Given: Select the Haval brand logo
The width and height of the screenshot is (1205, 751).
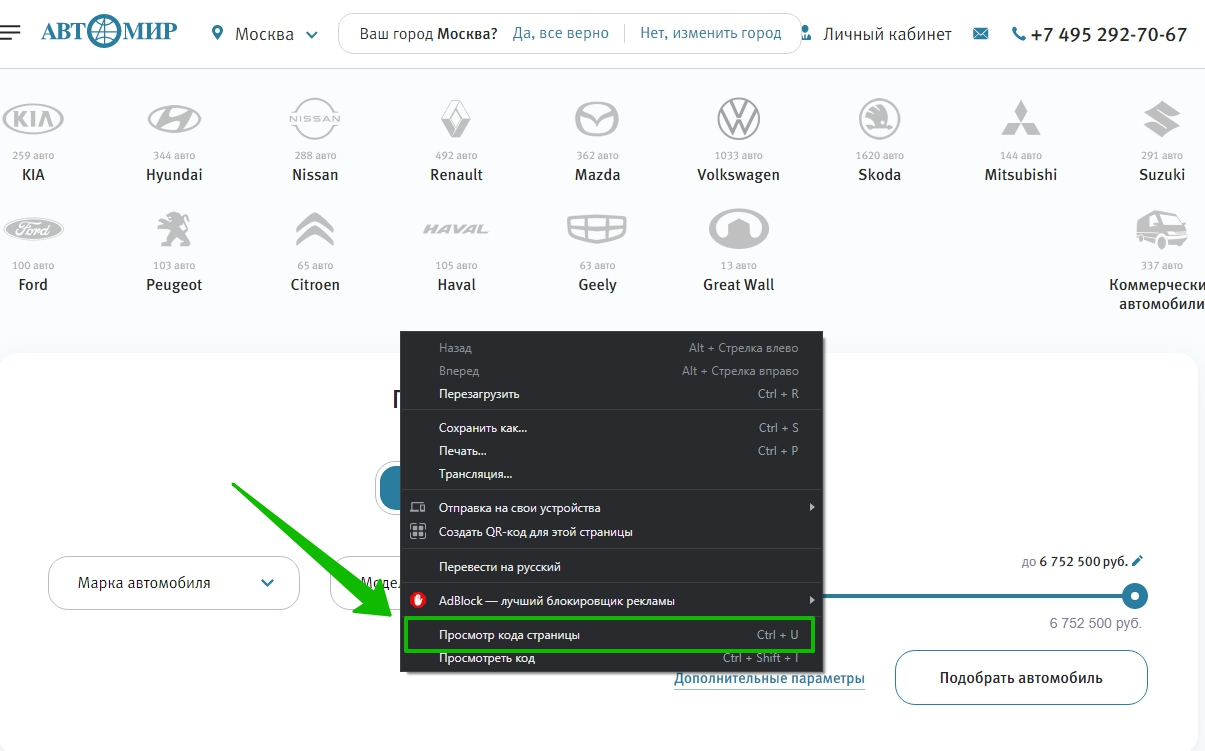Looking at the screenshot, I should click(456, 229).
